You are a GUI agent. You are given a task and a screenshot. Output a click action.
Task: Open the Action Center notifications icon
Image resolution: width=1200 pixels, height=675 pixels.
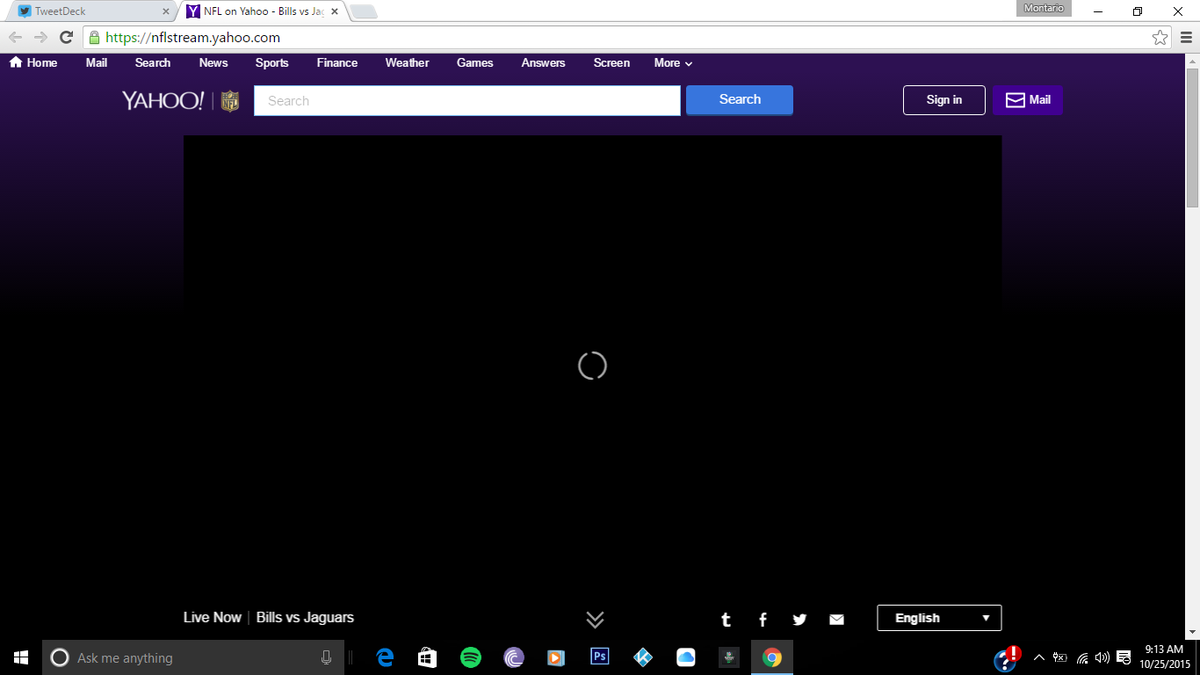pyautogui.click(x=1124, y=658)
